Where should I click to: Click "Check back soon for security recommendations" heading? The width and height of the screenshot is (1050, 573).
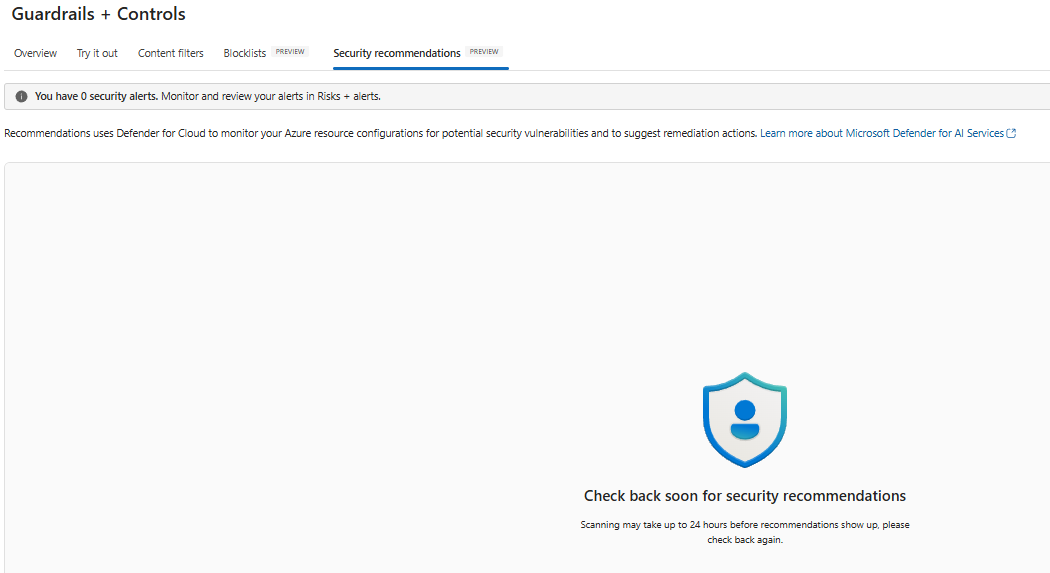[745, 496]
